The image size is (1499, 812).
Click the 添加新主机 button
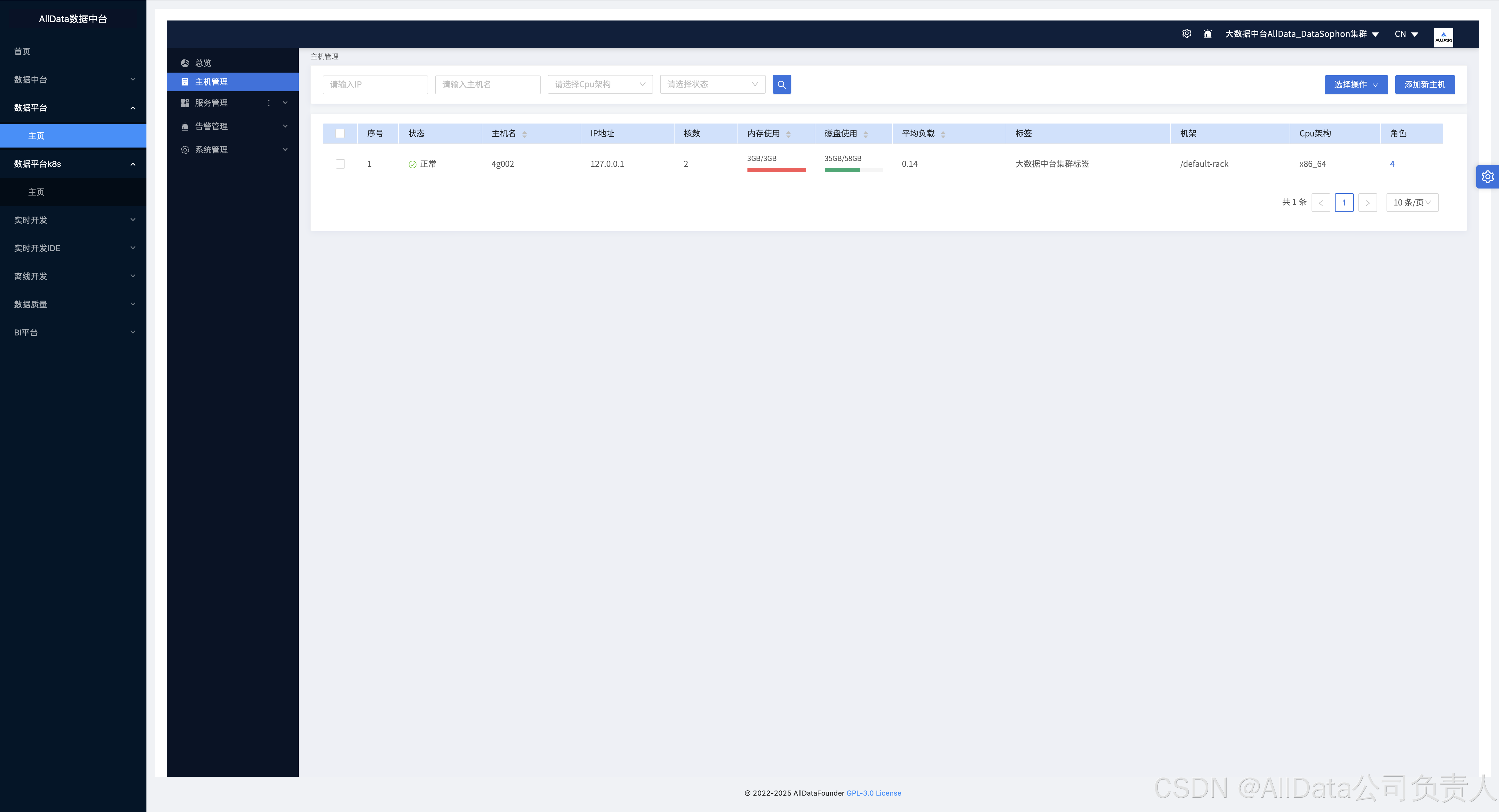click(x=1425, y=84)
